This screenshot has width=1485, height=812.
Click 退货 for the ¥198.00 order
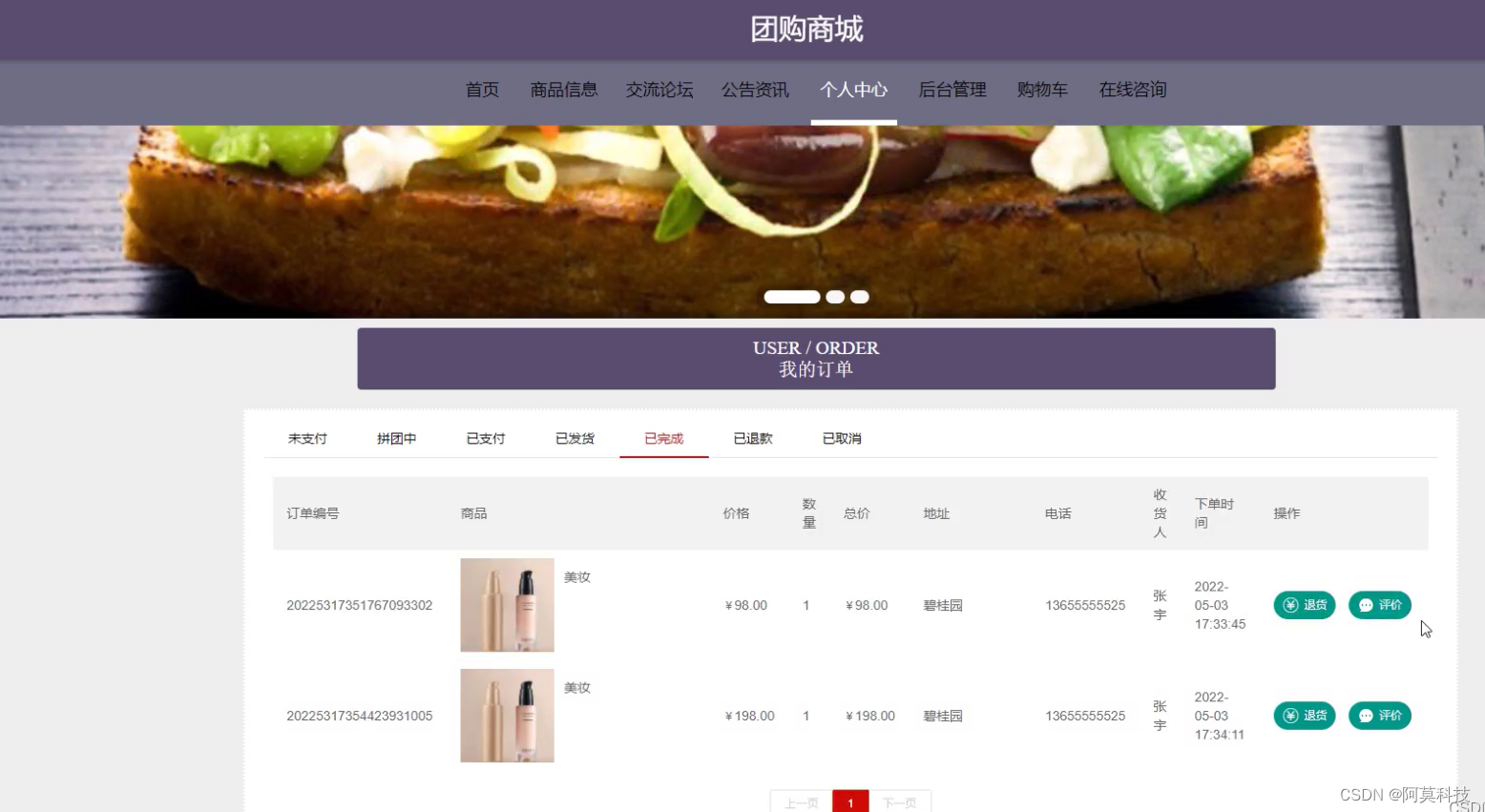click(x=1305, y=716)
